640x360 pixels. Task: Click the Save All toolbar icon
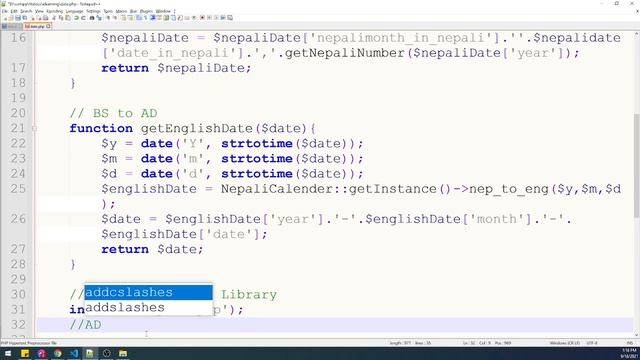[24, 18]
